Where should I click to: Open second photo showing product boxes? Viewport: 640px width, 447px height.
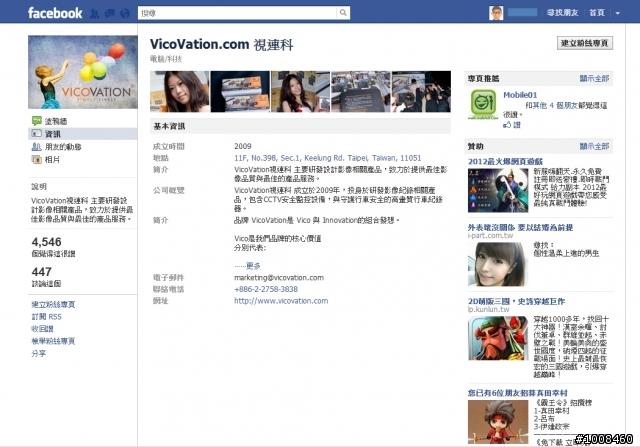(240, 91)
